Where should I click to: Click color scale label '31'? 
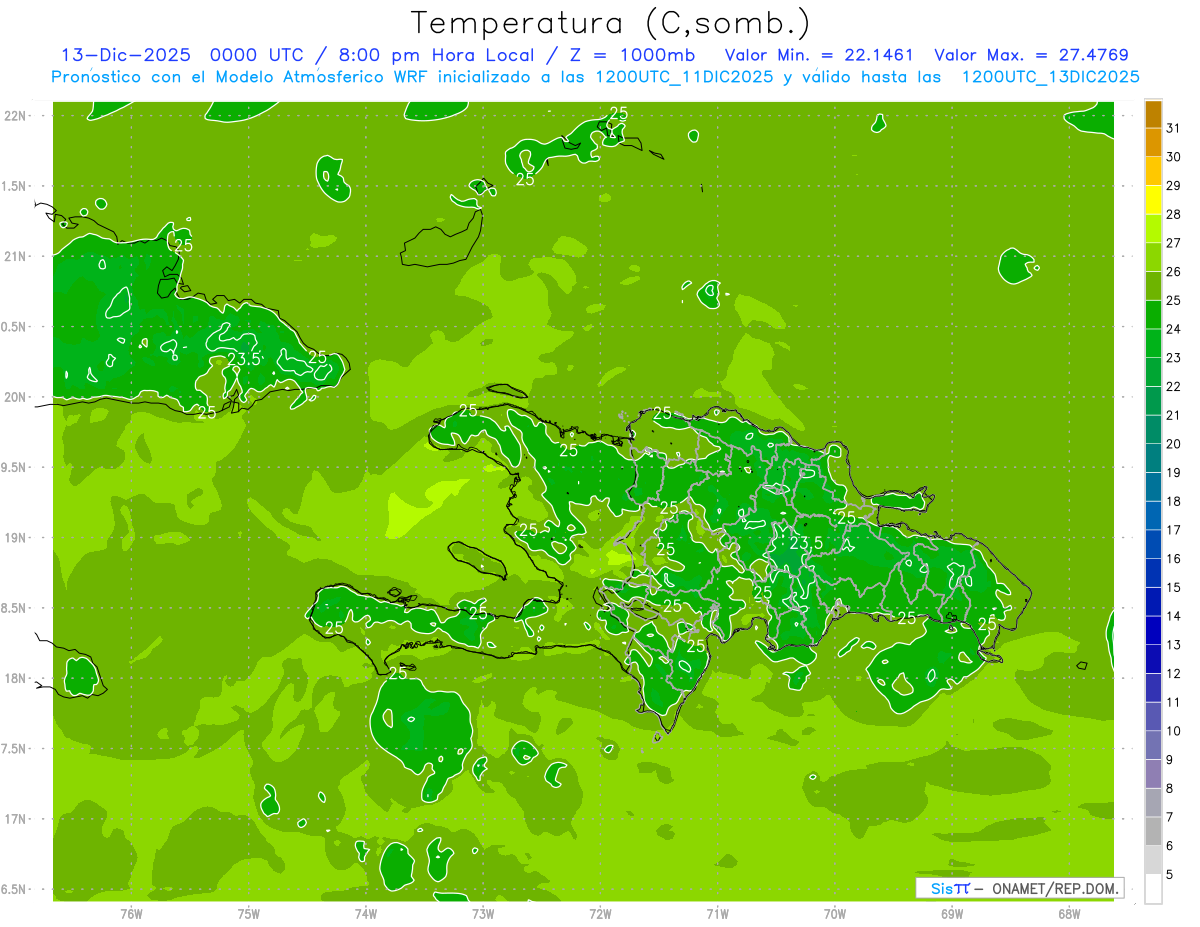point(1173,127)
